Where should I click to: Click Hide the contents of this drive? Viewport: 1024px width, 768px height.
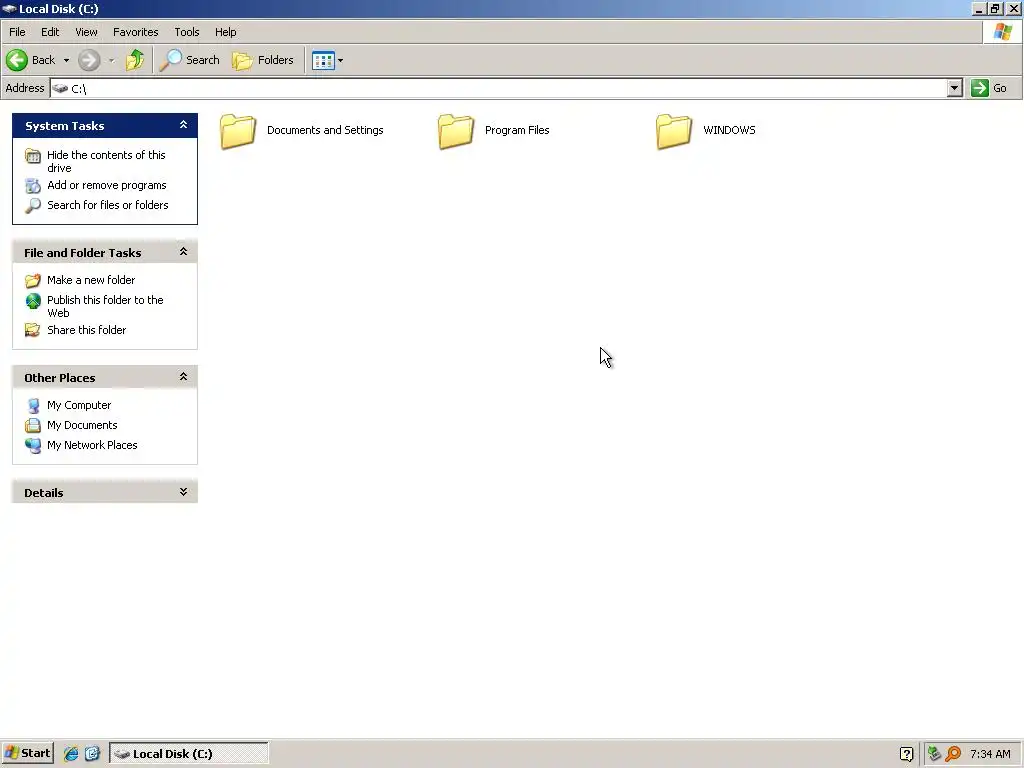pyautogui.click(x=106, y=161)
